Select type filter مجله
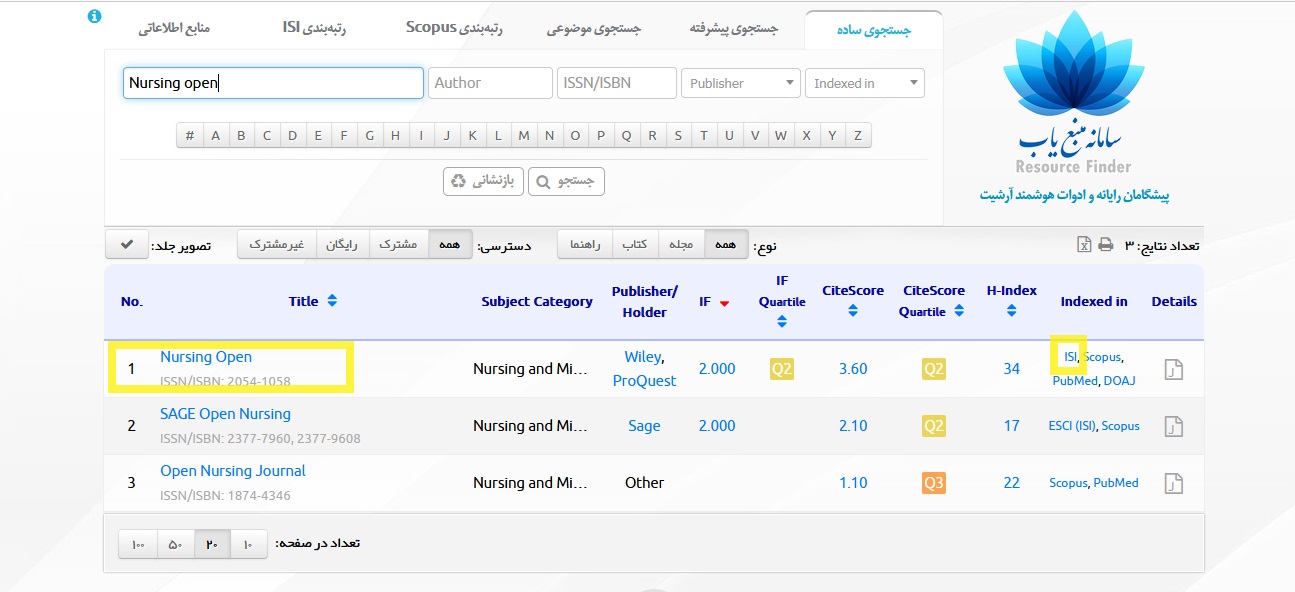Image resolution: width=1295 pixels, height=592 pixels. tap(680, 245)
